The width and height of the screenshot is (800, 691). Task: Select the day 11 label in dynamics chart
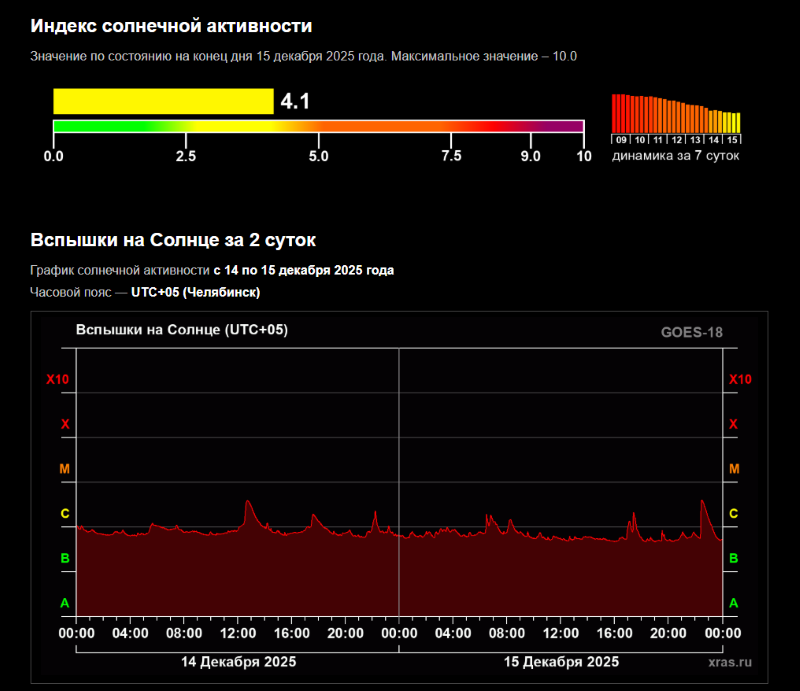tap(658, 140)
